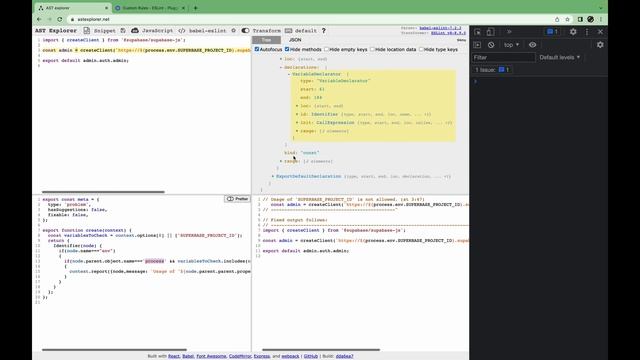
Task: Toggle the Hide methods checkbox
Action: 287,49
